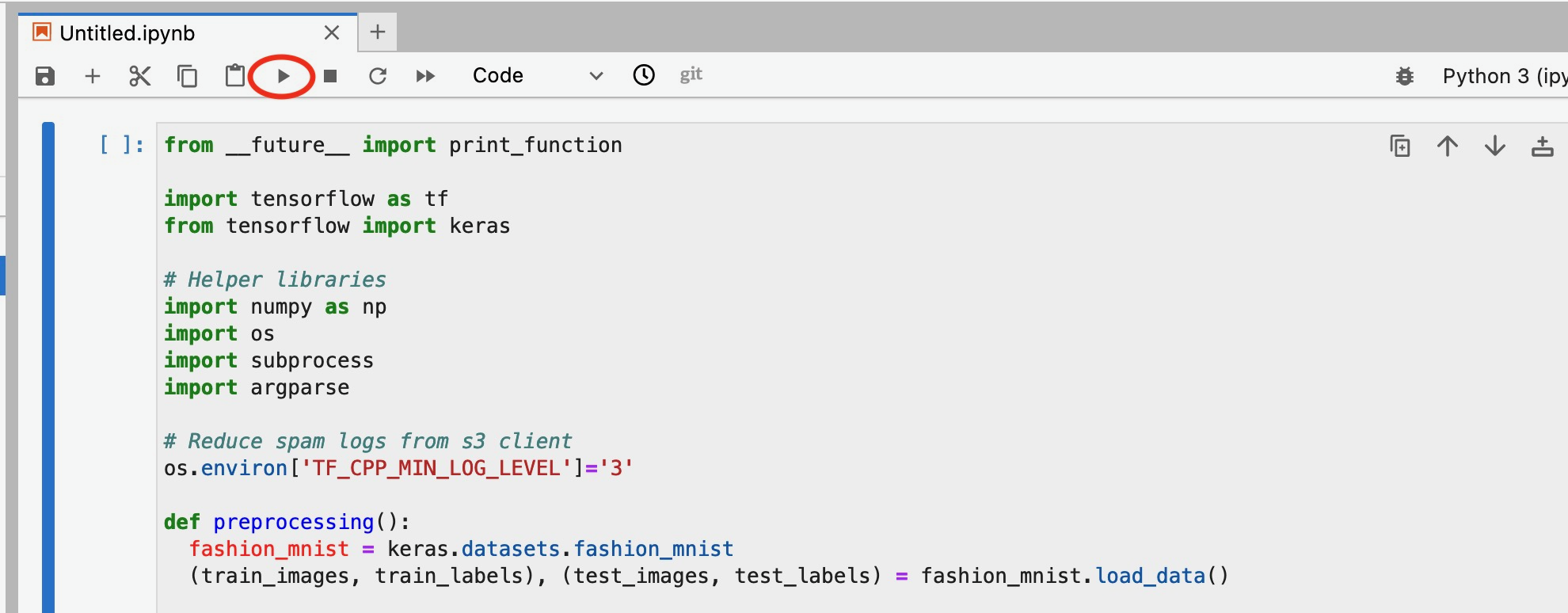Save the notebook with the floppy disk icon

(45, 76)
